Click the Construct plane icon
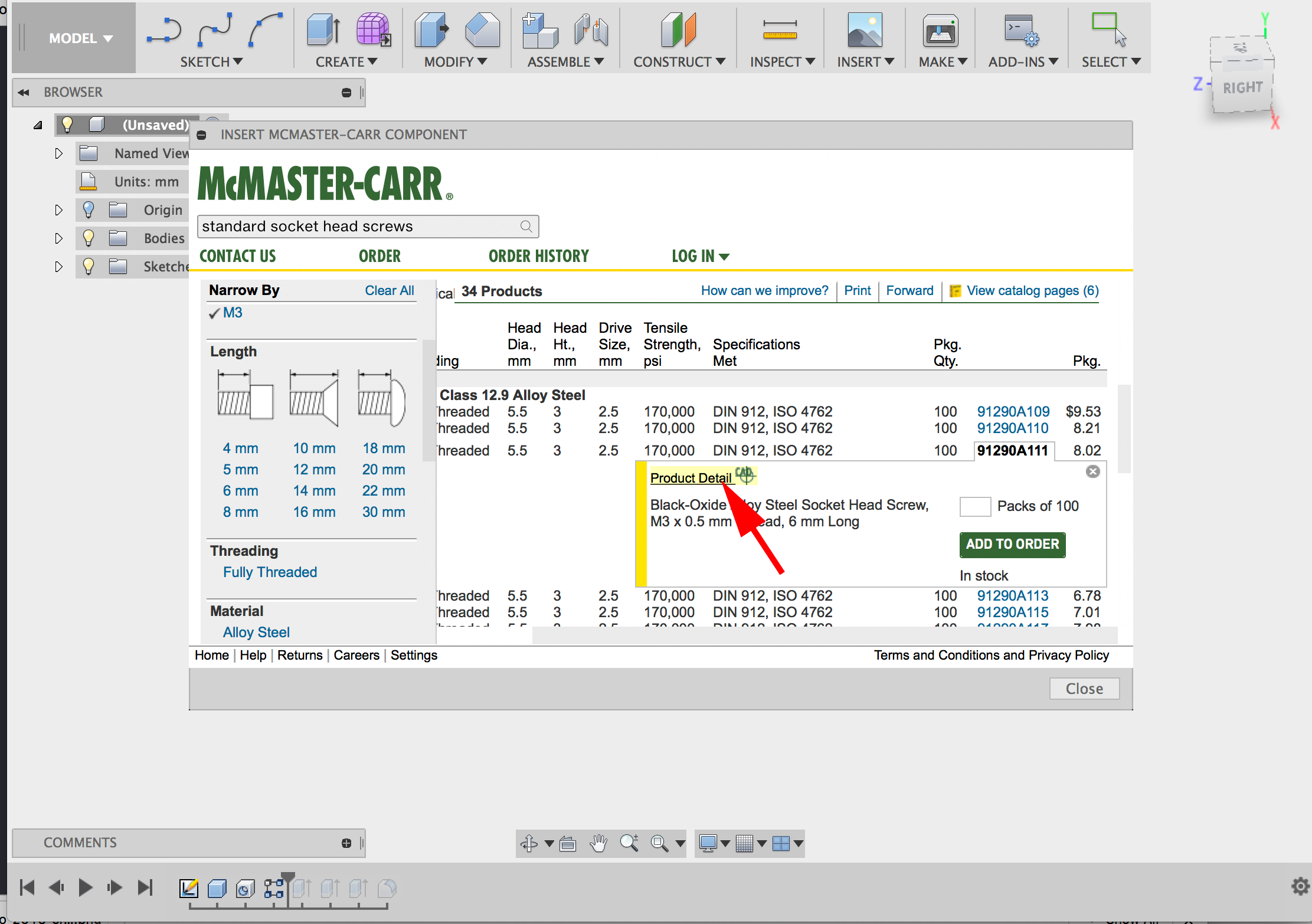Image resolution: width=1312 pixels, height=924 pixels. [679, 30]
